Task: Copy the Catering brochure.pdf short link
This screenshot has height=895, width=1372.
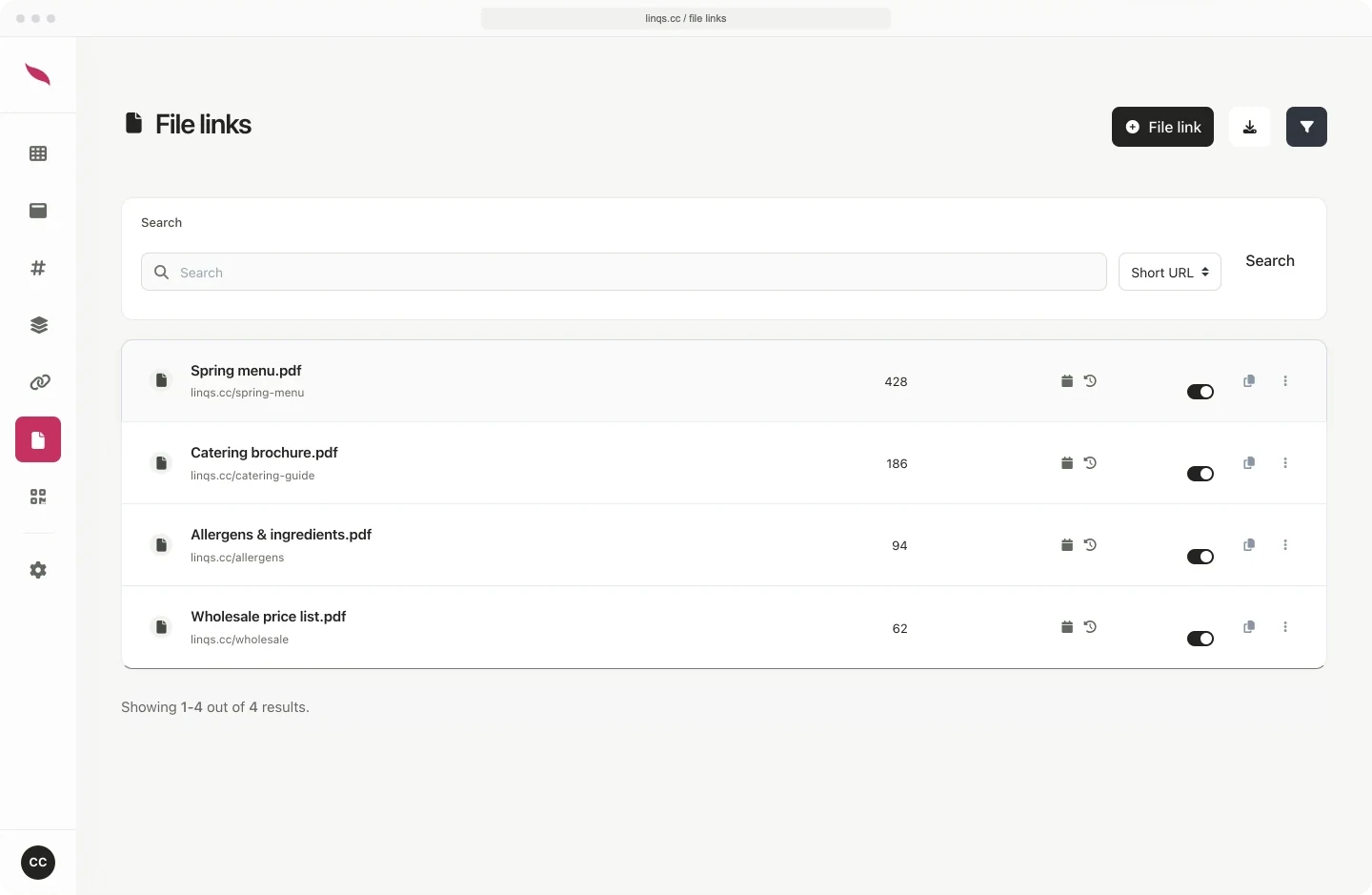Action: 1249,463
